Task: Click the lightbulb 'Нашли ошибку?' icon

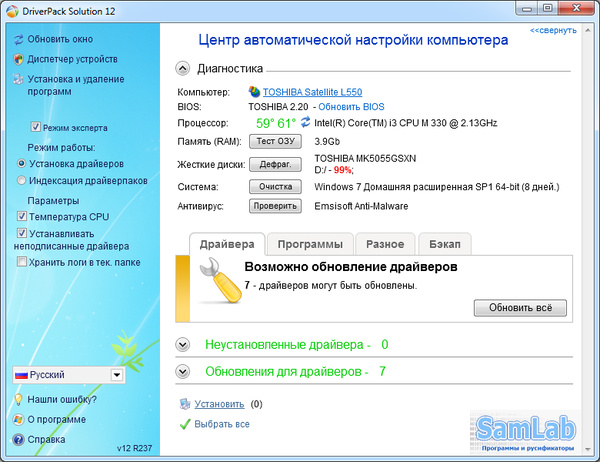Action: click(18, 399)
